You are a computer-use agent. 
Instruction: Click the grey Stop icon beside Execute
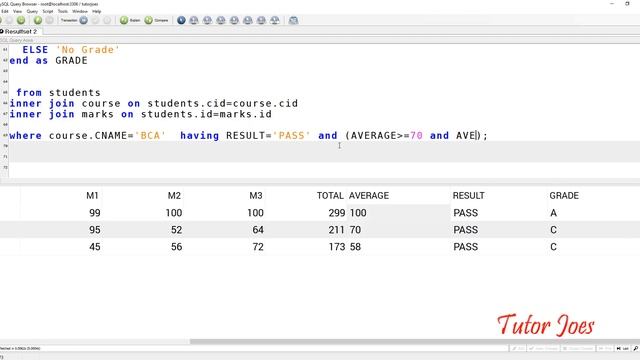49,20
